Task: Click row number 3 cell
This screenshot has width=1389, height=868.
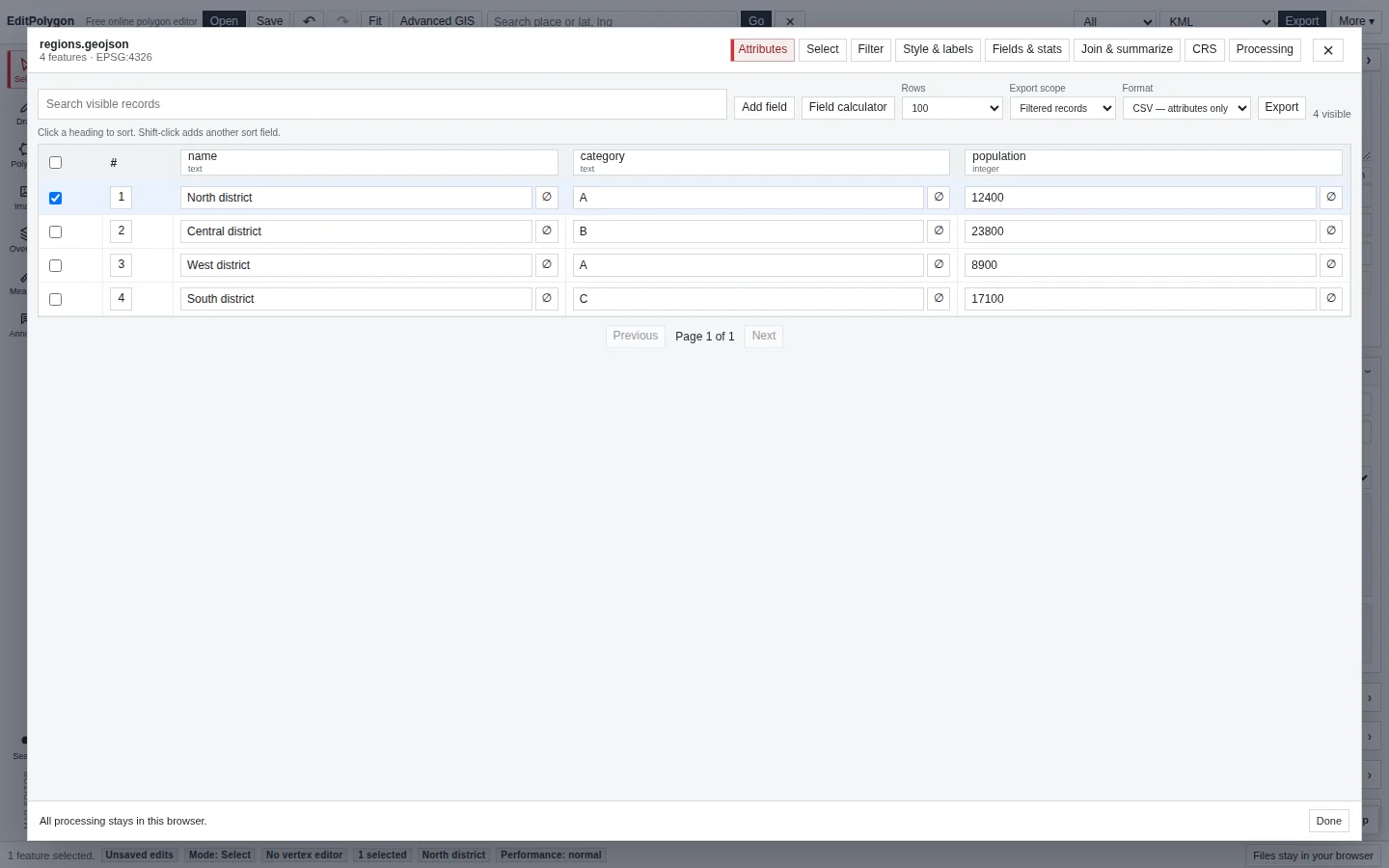Action: pyautogui.click(x=121, y=265)
